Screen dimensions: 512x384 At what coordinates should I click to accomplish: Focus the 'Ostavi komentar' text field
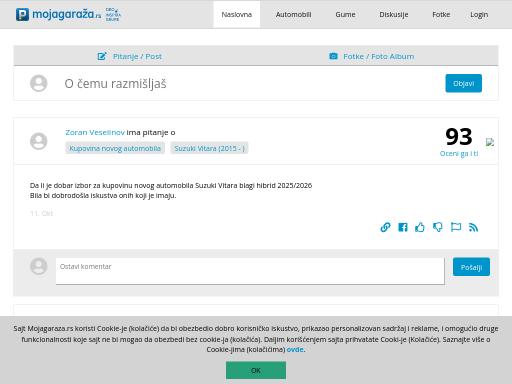(x=250, y=271)
